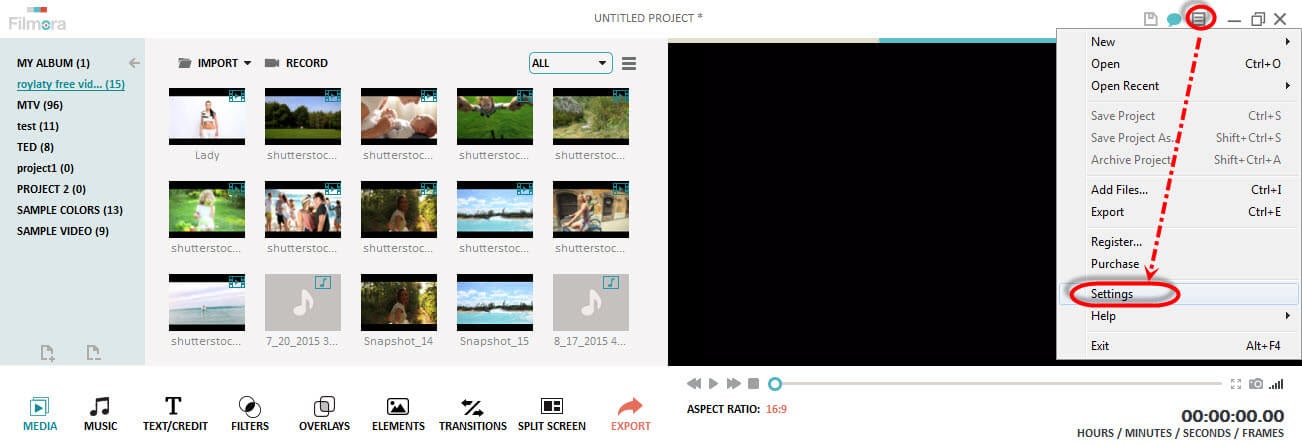Open the IMPORT dropdown

(x=214, y=63)
